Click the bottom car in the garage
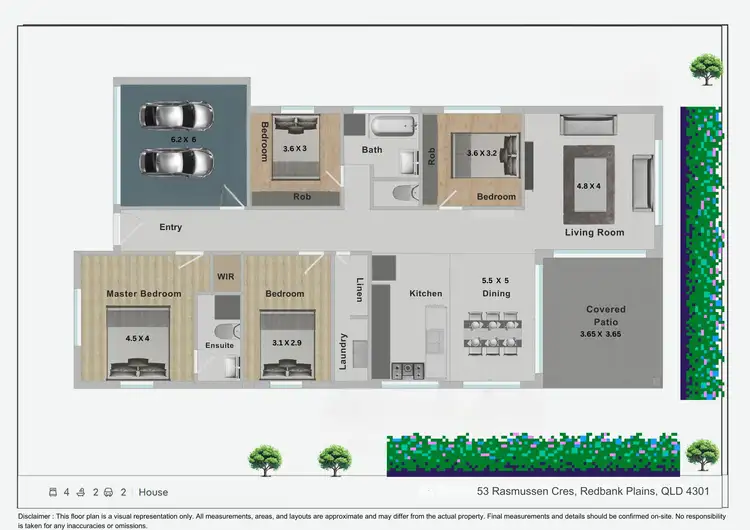The height and width of the screenshot is (530, 750). tap(178, 161)
